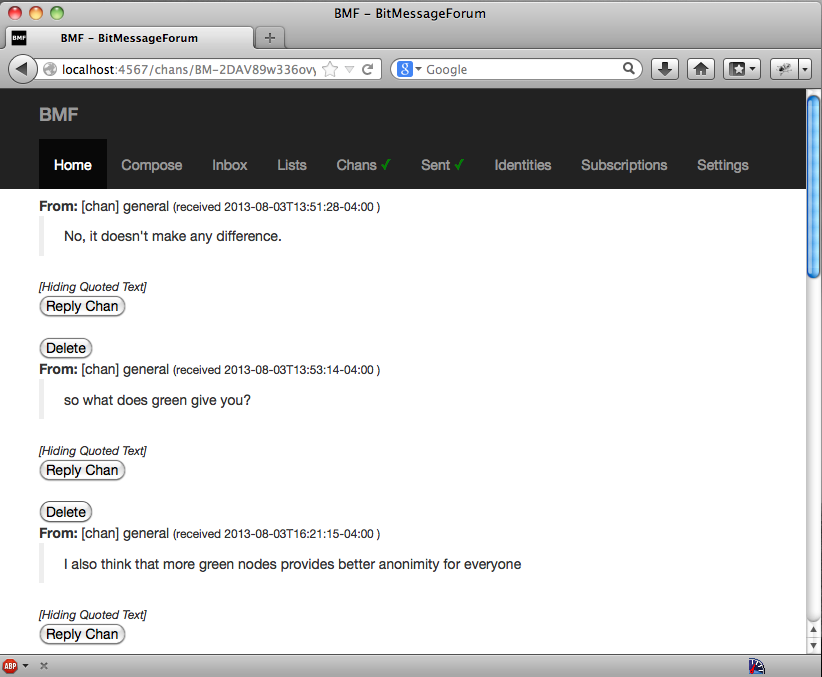Image resolution: width=822 pixels, height=677 pixels.
Task: Show quoted text under the anonimity message
Action: (x=93, y=615)
